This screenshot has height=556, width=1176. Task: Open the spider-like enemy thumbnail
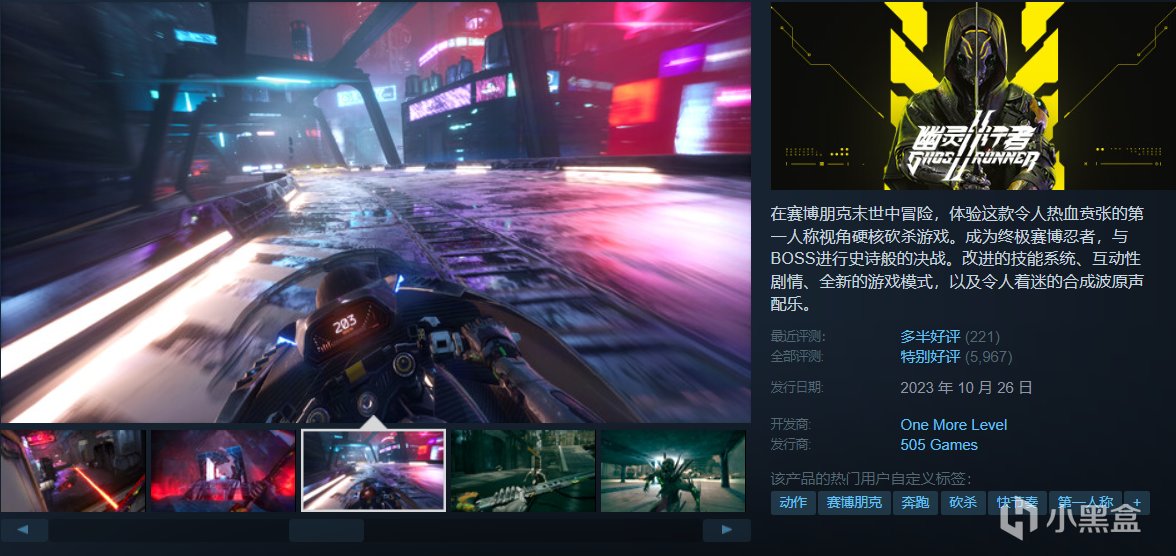pos(673,470)
